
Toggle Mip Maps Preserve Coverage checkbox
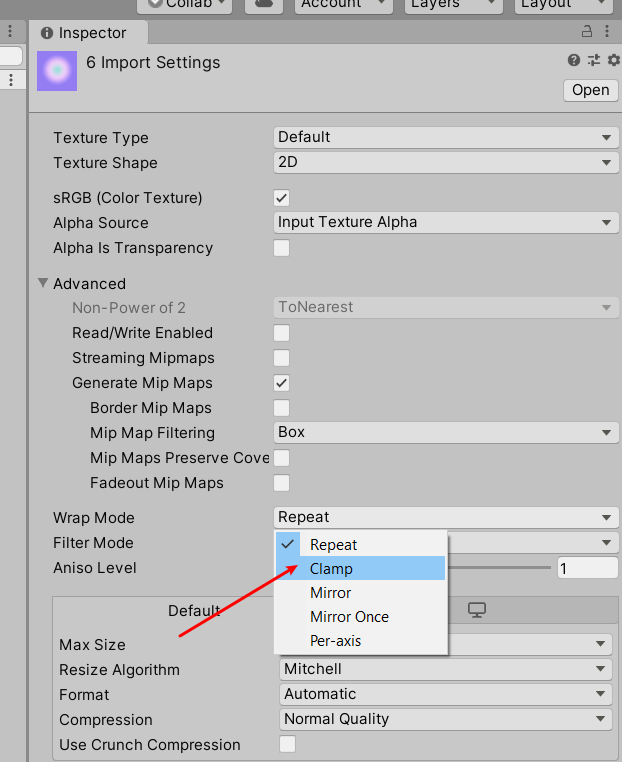pos(281,458)
